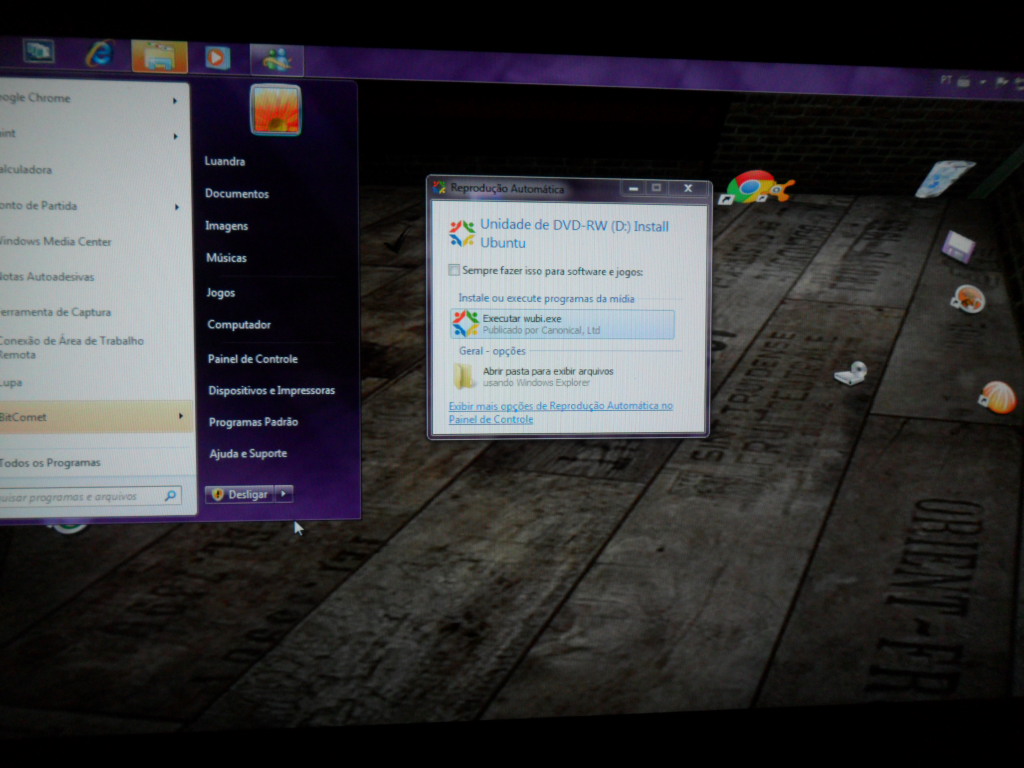
Task: Open Jogos from Start menu
Action: click(x=221, y=293)
